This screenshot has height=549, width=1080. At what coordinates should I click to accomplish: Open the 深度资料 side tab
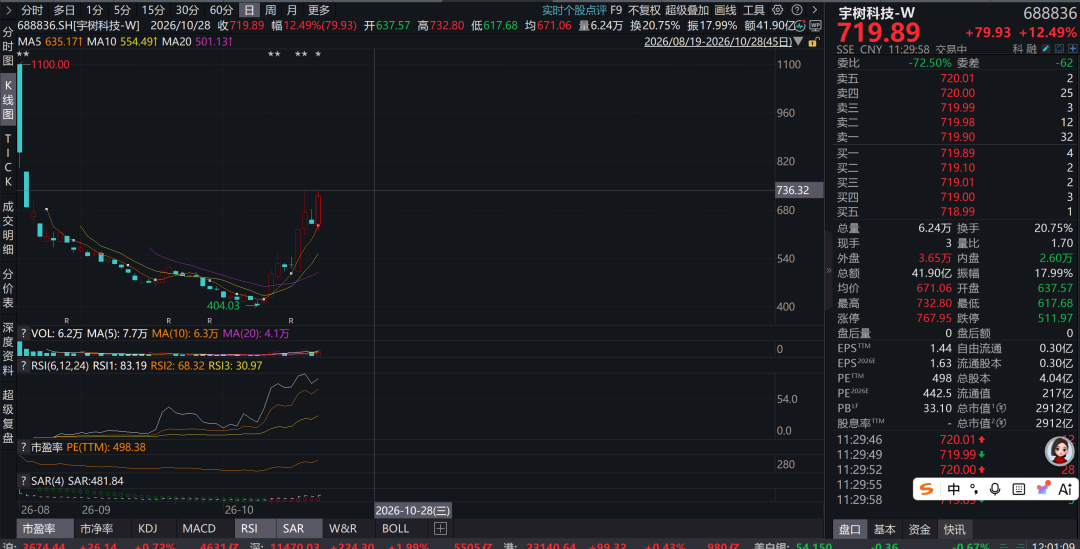8,348
